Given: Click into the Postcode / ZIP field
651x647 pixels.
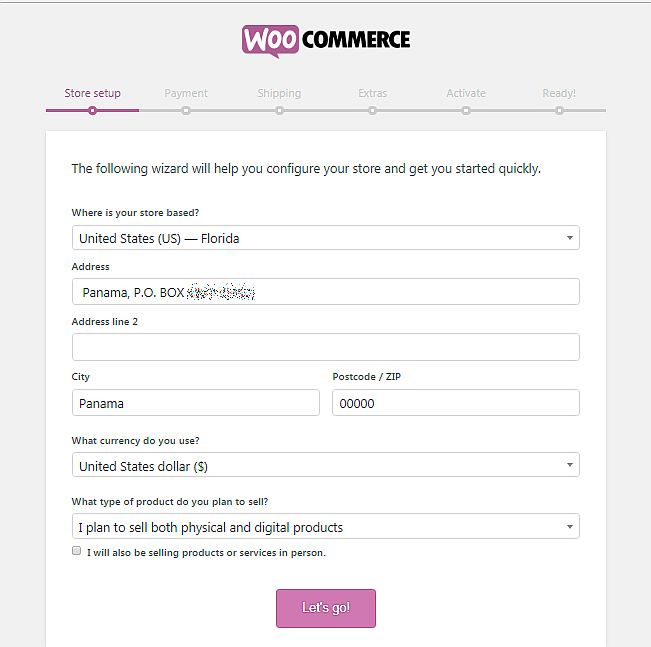Looking at the screenshot, I should click(456, 402).
